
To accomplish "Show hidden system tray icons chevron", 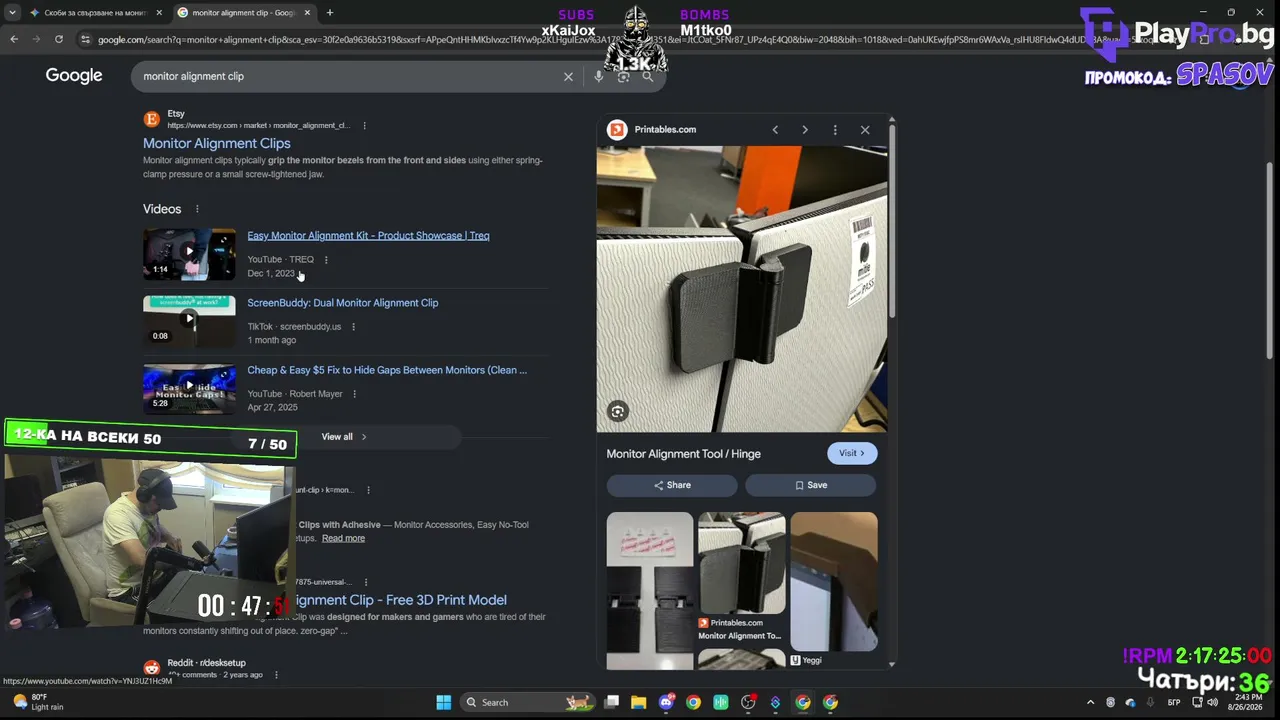I will pyautogui.click(x=1090, y=702).
